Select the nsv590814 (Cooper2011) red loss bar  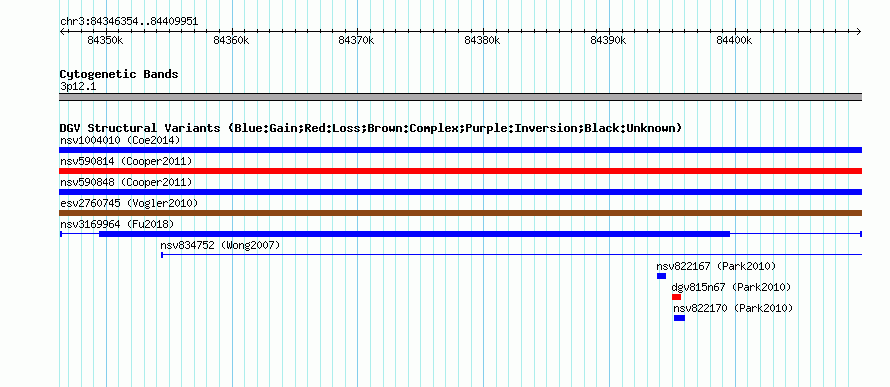[x=460, y=171]
